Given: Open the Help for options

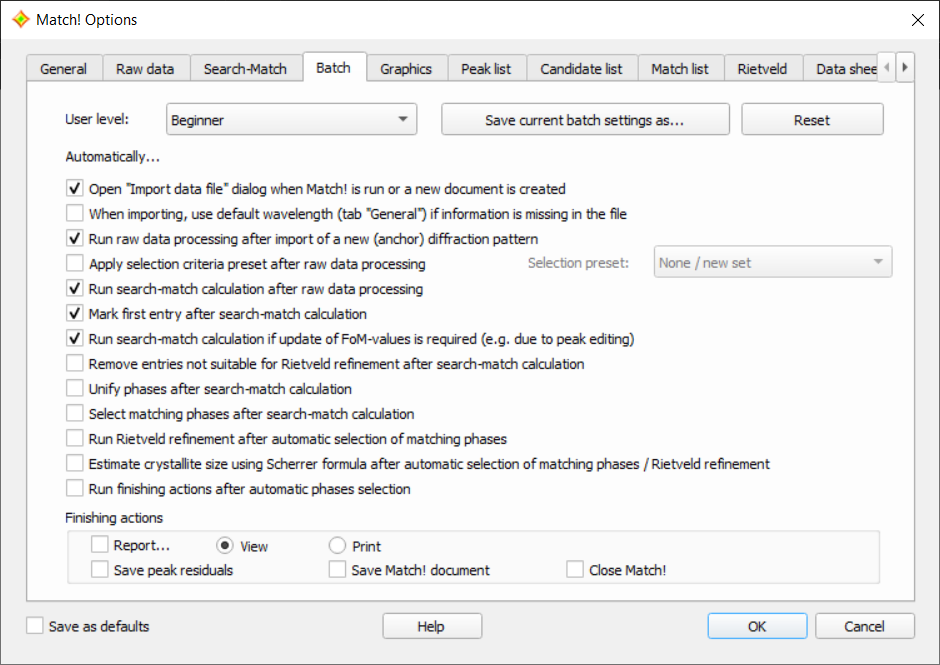Looking at the screenshot, I should pyautogui.click(x=432, y=626).
